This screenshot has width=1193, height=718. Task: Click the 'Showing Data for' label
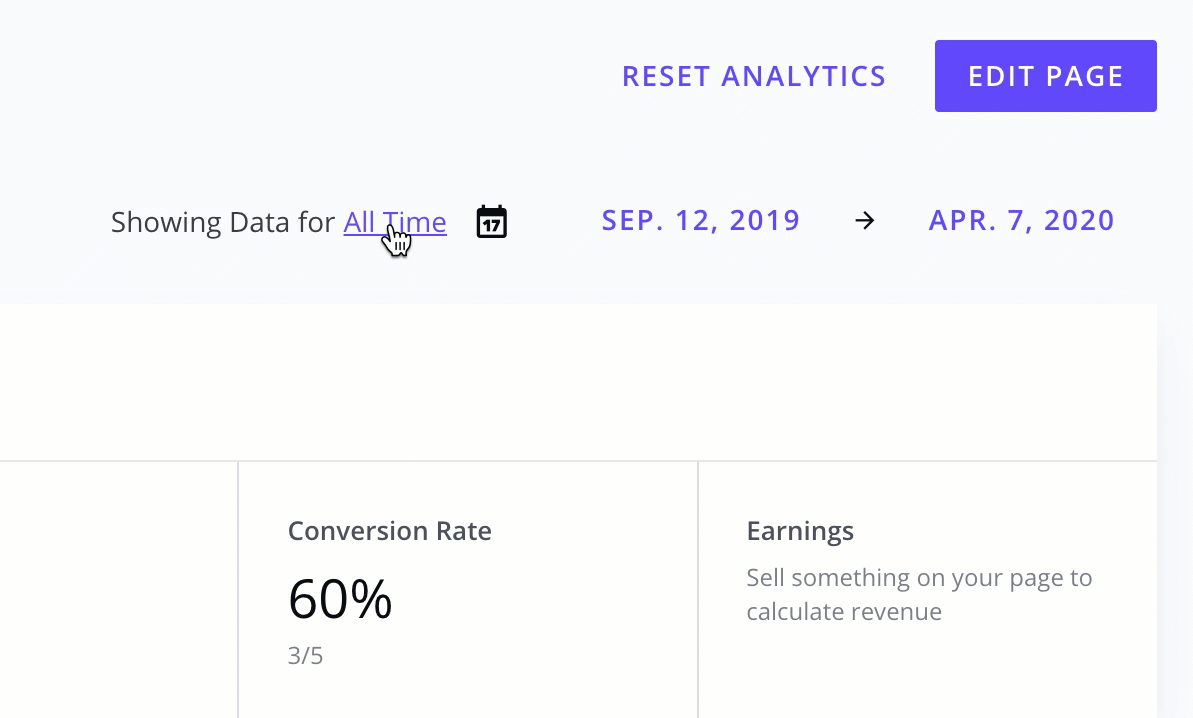(223, 222)
